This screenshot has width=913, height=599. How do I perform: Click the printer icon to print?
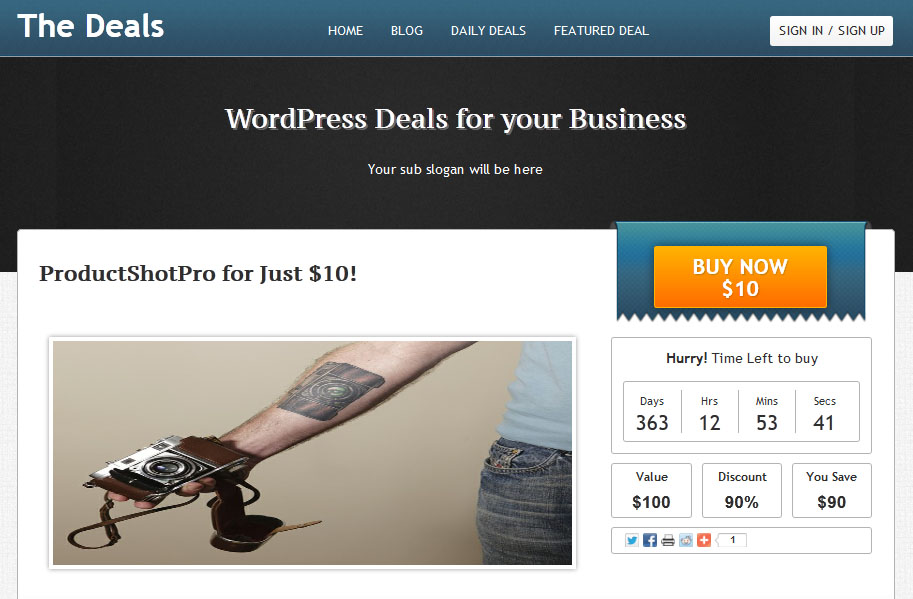click(668, 540)
